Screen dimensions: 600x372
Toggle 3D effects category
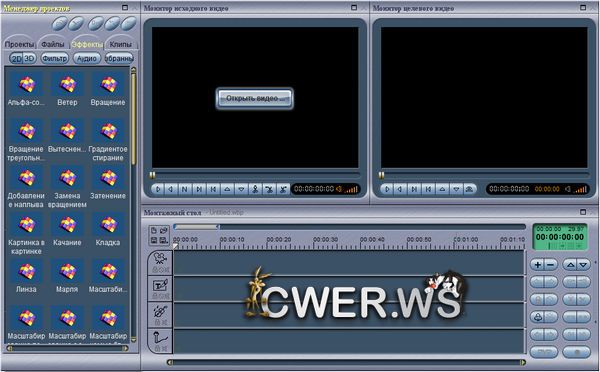coord(29,59)
